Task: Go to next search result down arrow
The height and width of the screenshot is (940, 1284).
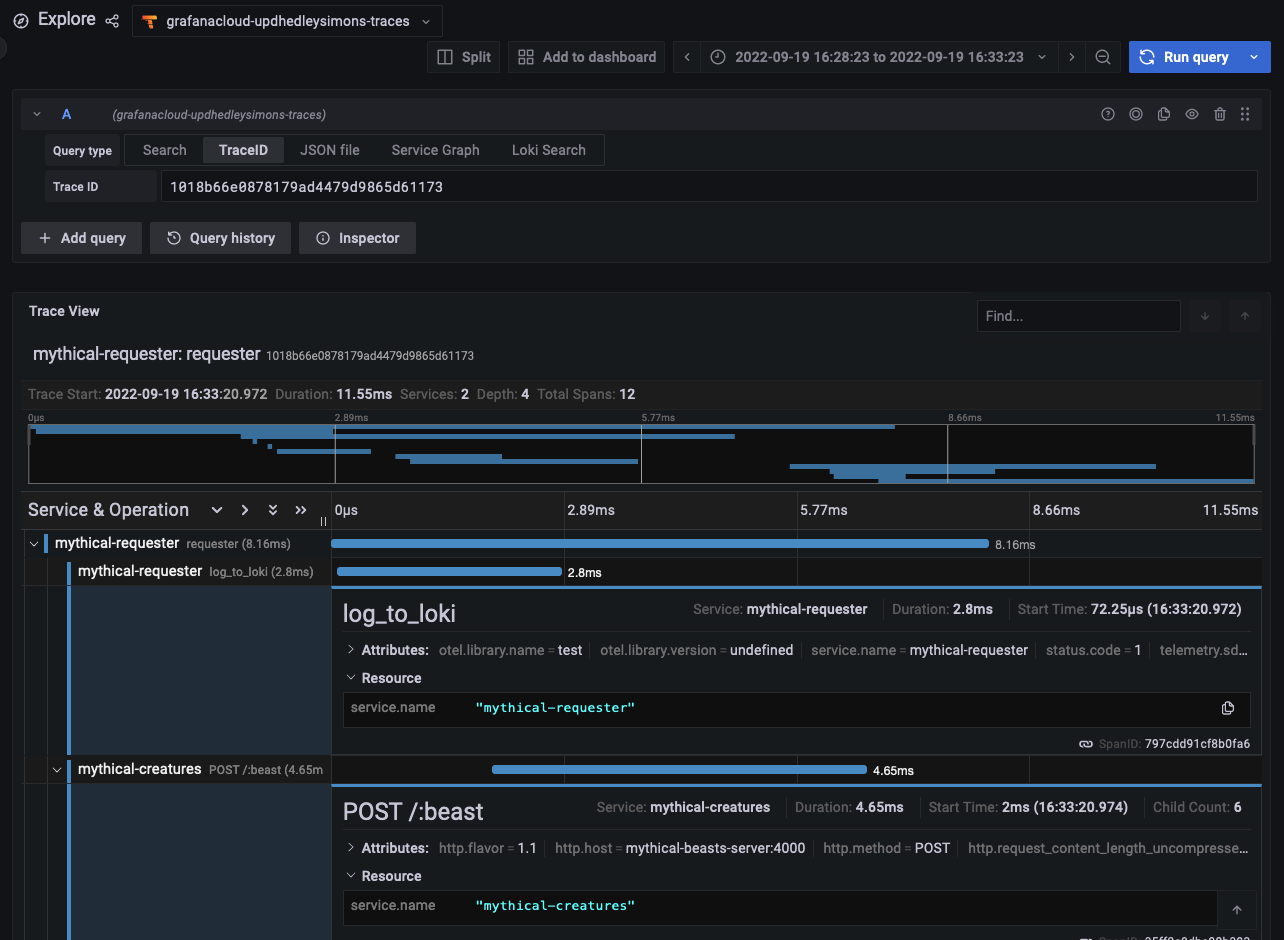Action: (x=1205, y=316)
